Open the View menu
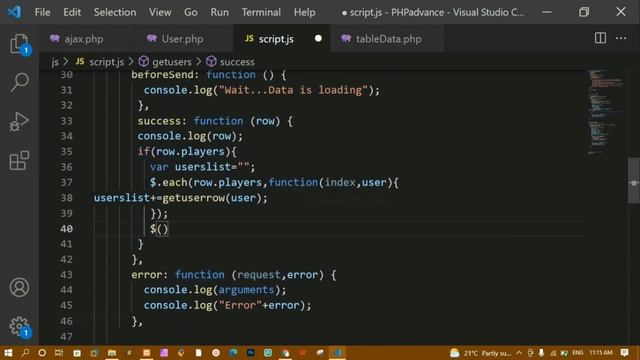 pos(160,12)
